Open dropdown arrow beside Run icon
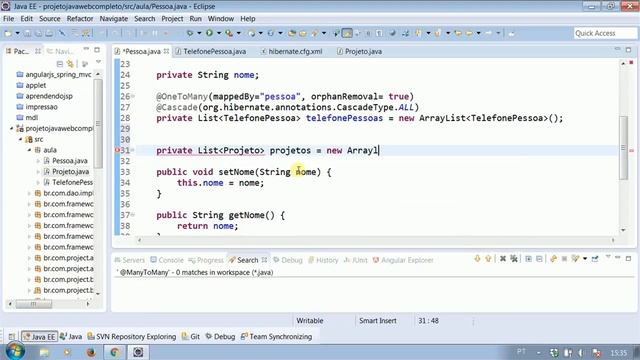The height and width of the screenshot is (360, 640). 219,33
